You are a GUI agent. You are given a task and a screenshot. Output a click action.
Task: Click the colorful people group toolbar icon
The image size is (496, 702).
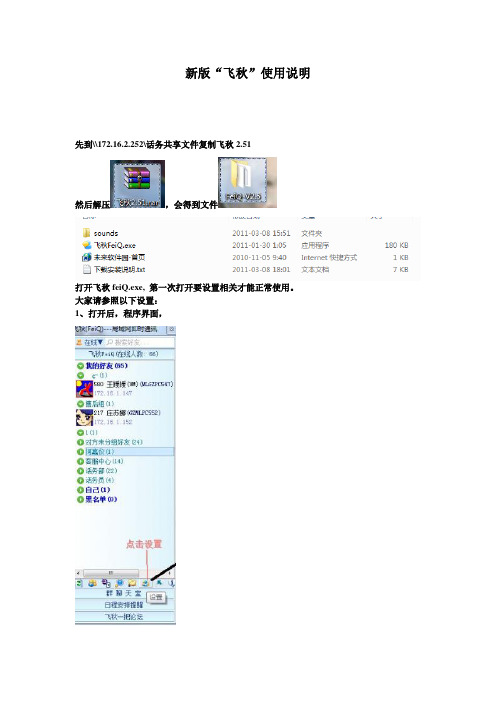93,583
